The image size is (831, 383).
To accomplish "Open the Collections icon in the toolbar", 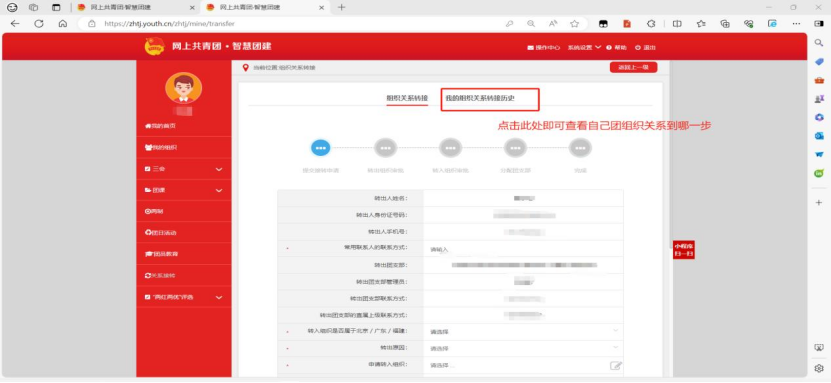I will [x=725, y=23].
